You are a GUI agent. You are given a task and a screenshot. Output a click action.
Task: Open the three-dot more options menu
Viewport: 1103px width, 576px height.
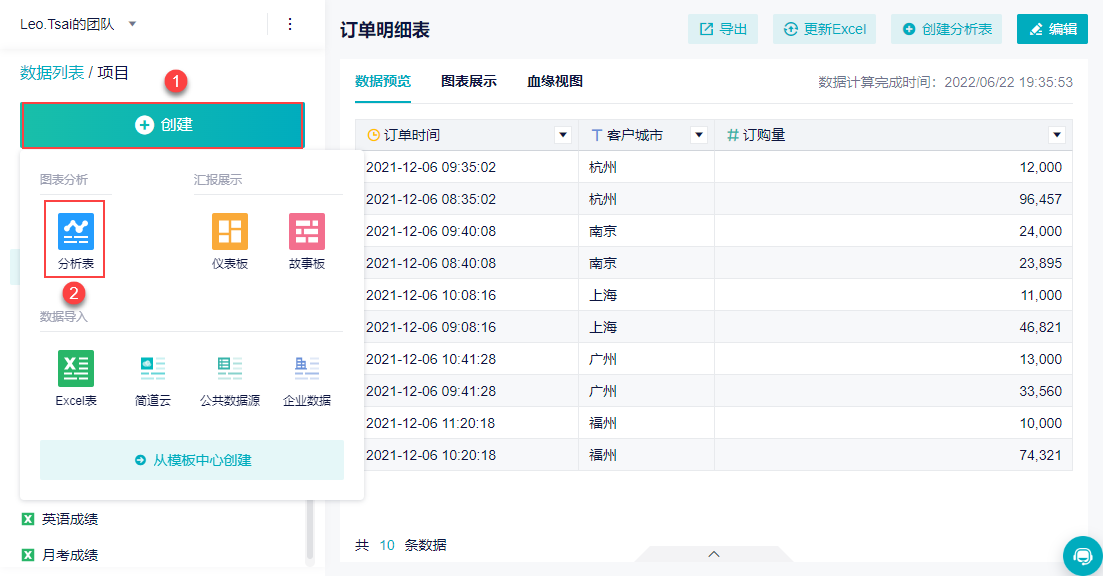[x=290, y=24]
